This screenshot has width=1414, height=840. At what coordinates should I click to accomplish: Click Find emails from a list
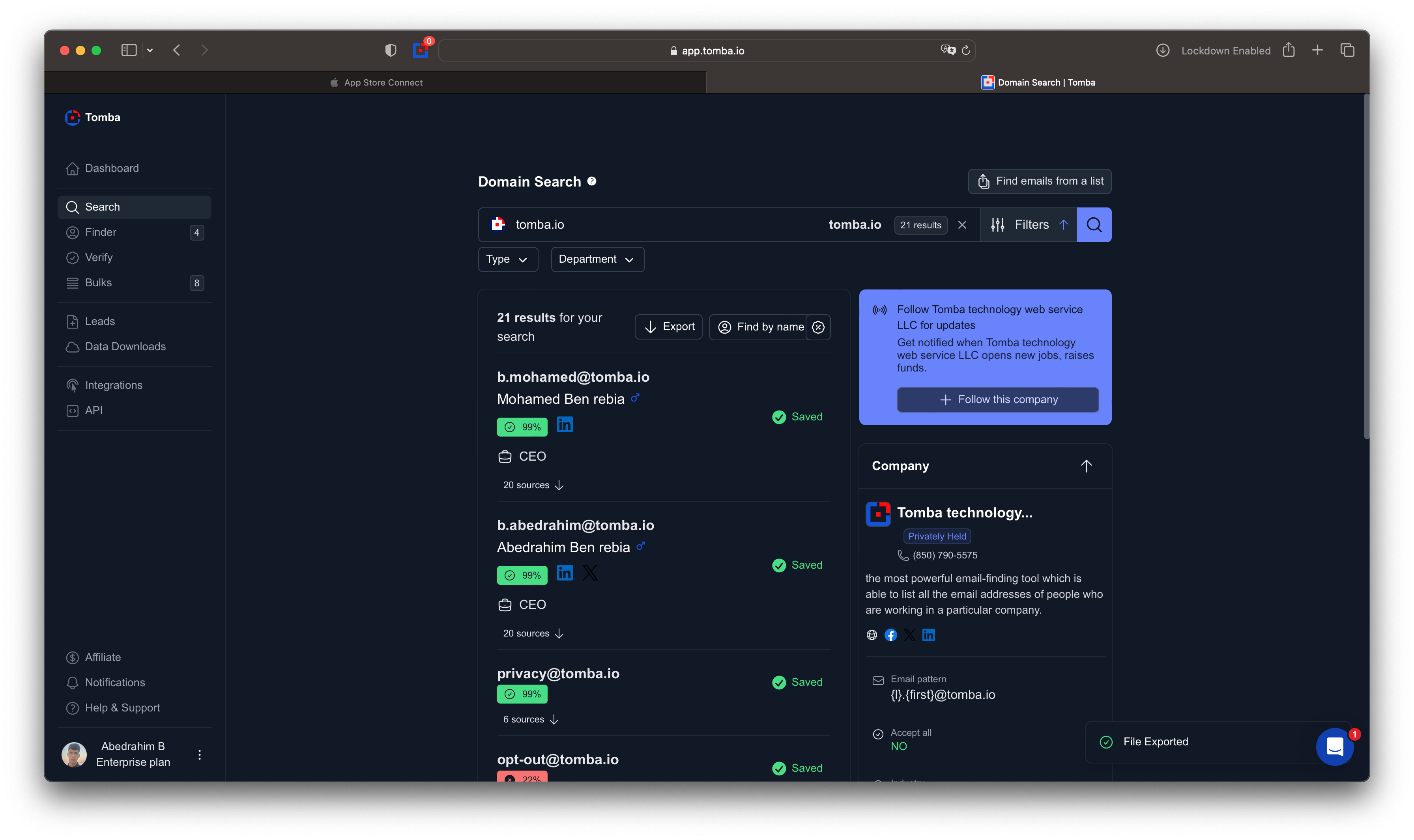[x=1039, y=181]
